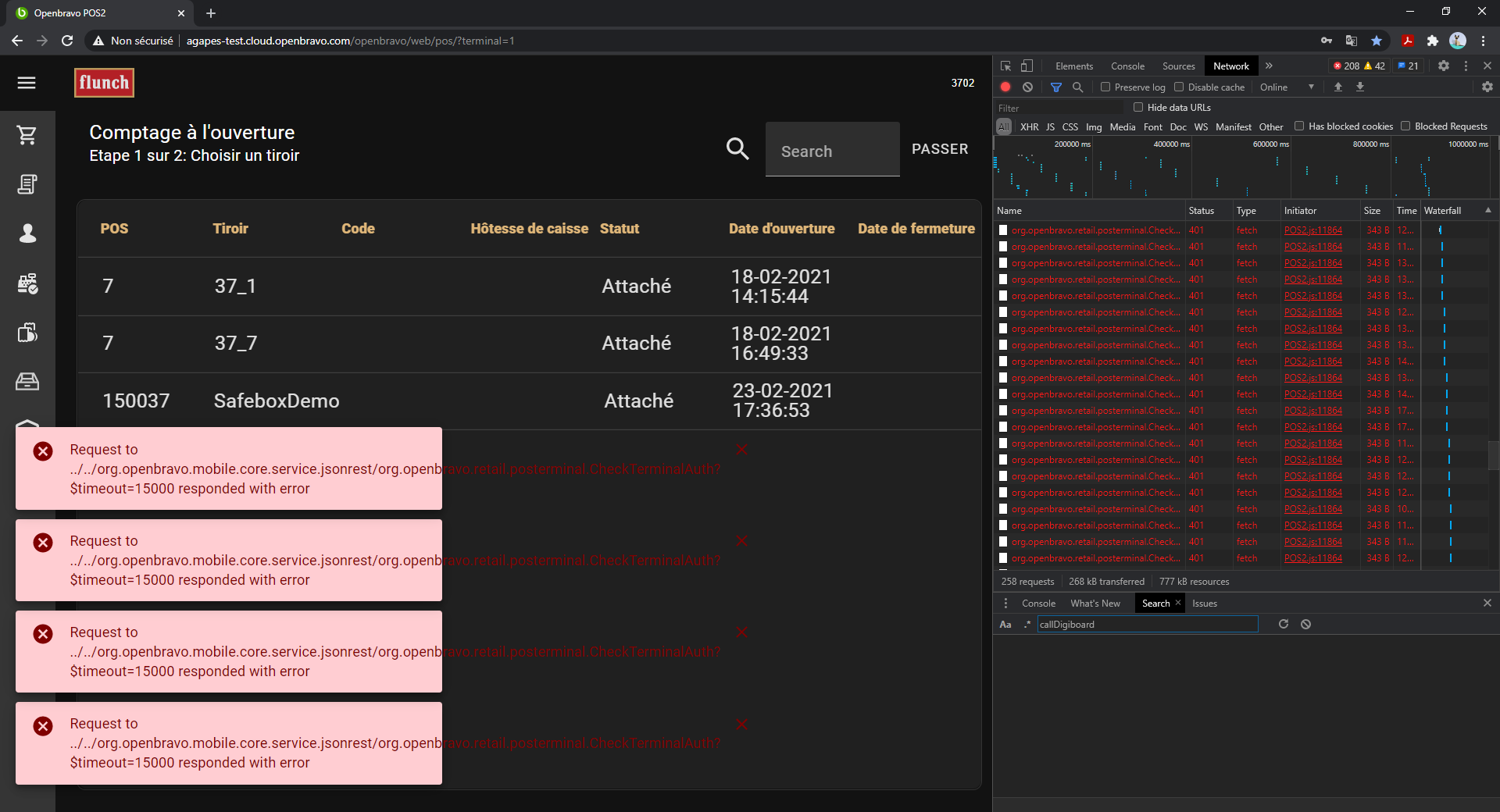Viewport: 1500px width, 812px height.
Task: Click the shopping cart sidebar icon
Action: pos(27,135)
